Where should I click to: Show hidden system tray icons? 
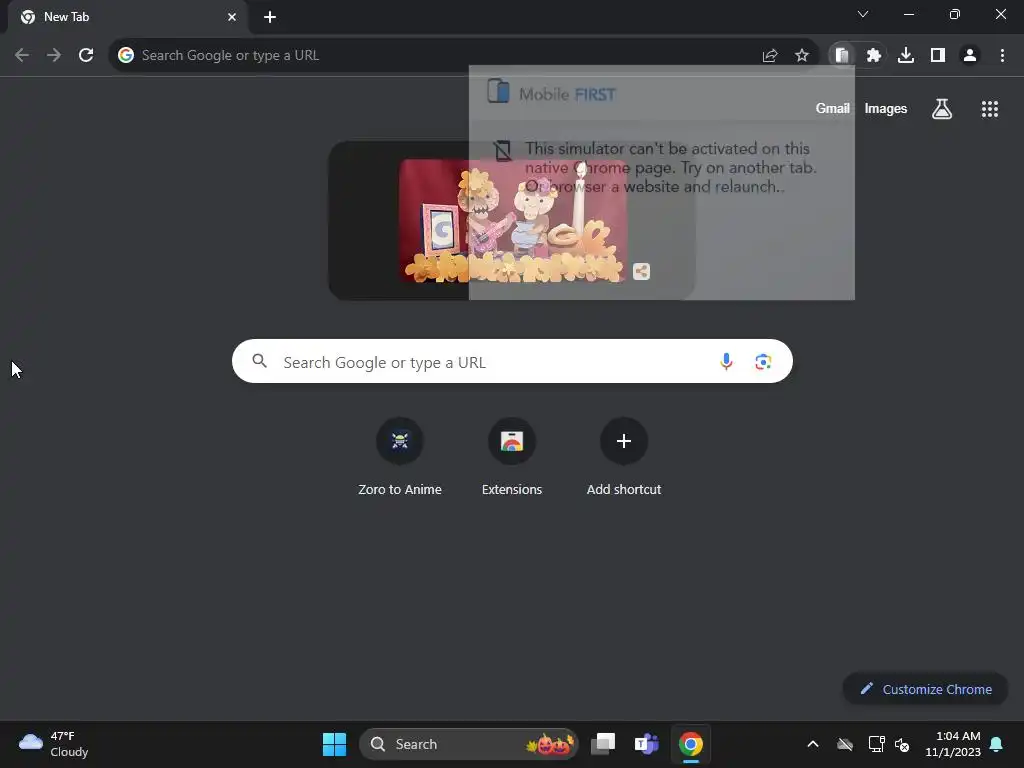pyautogui.click(x=812, y=744)
